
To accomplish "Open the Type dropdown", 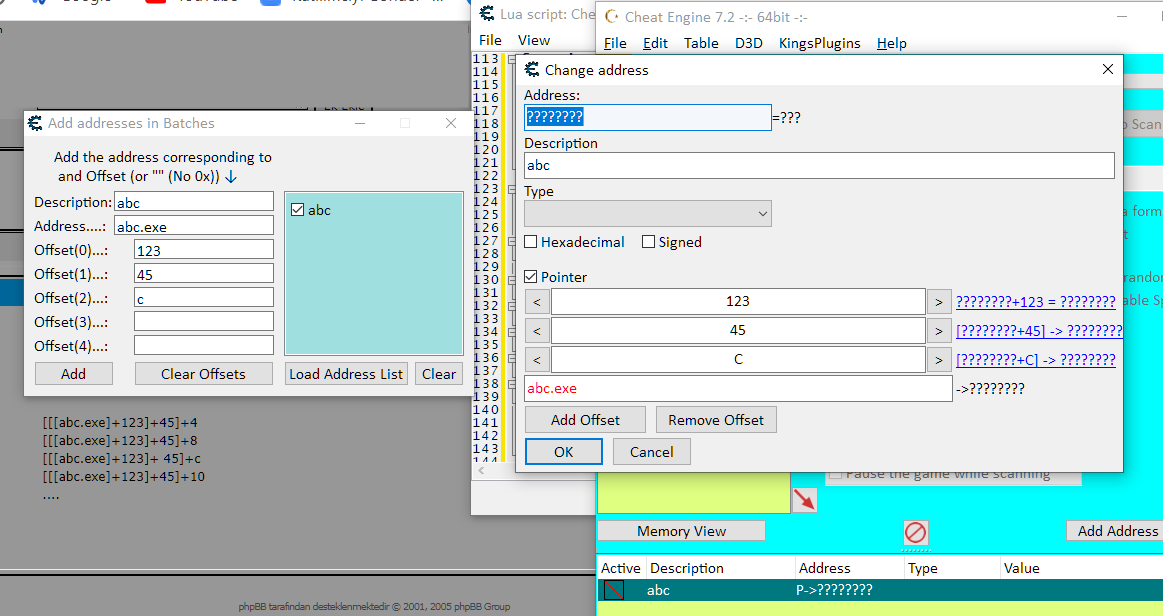I will [x=648, y=213].
